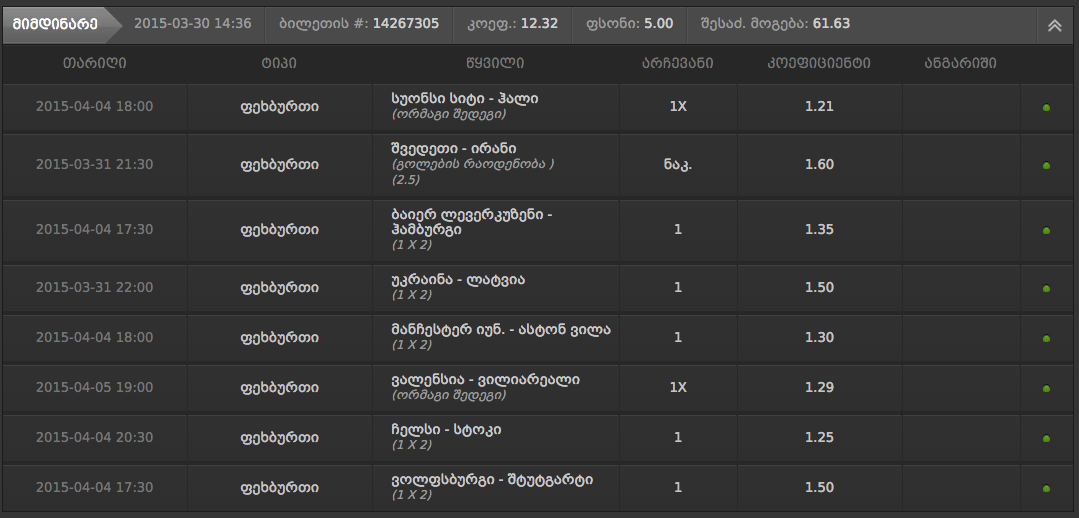The height and width of the screenshot is (518, 1079).
Task: Click date 2015-03-31 21:30
Action: pos(94,165)
